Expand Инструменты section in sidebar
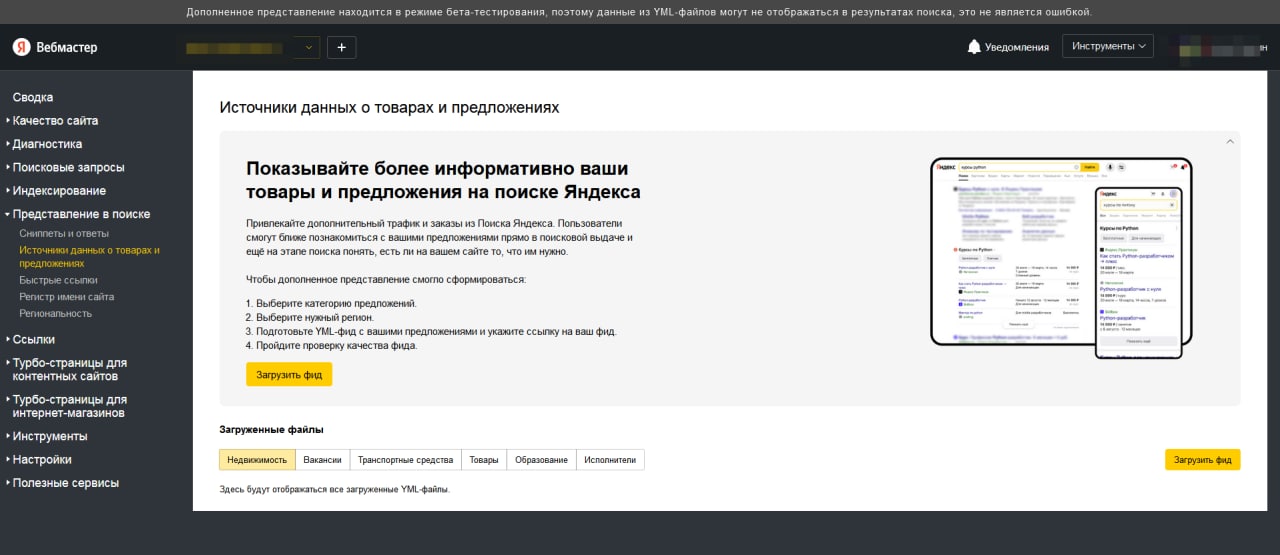The height and width of the screenshot is (555, 1280). pos(50,436)
